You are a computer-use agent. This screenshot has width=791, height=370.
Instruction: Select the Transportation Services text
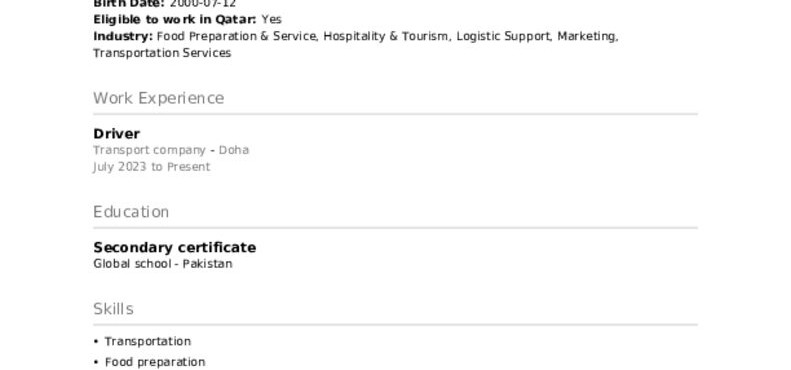[x=162, y=53]
